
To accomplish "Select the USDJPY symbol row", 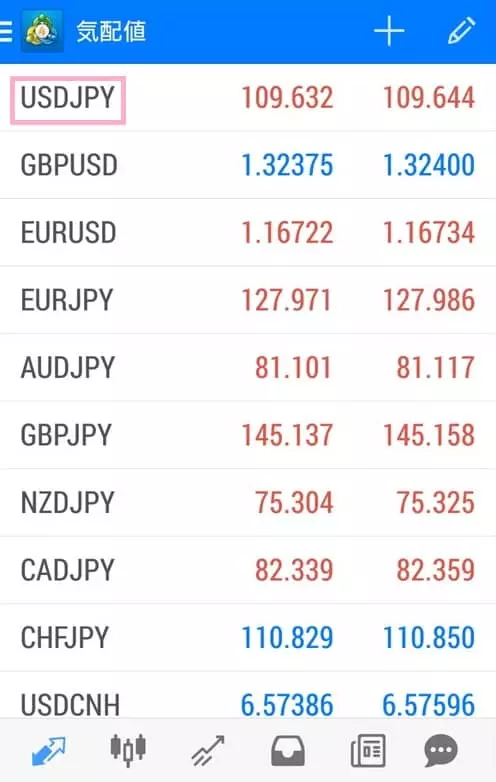I will [x=248, y=98].
